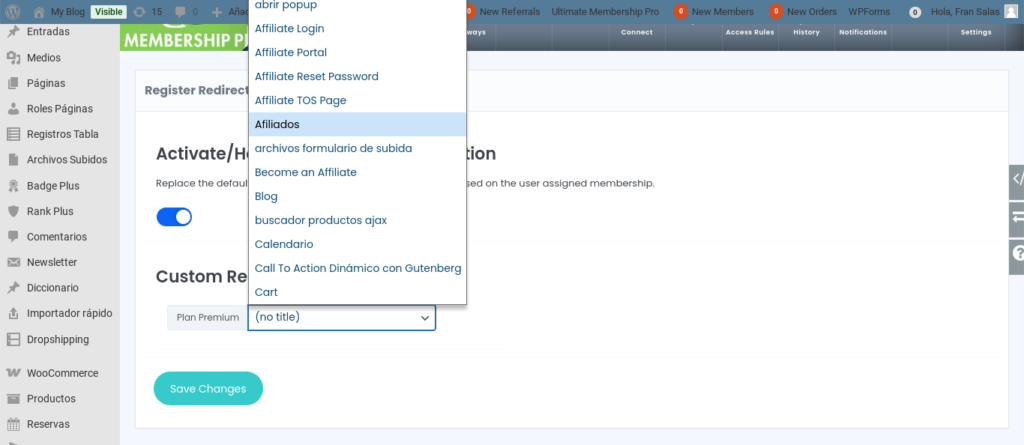Open the Notifications tab

tap(863, 33)
